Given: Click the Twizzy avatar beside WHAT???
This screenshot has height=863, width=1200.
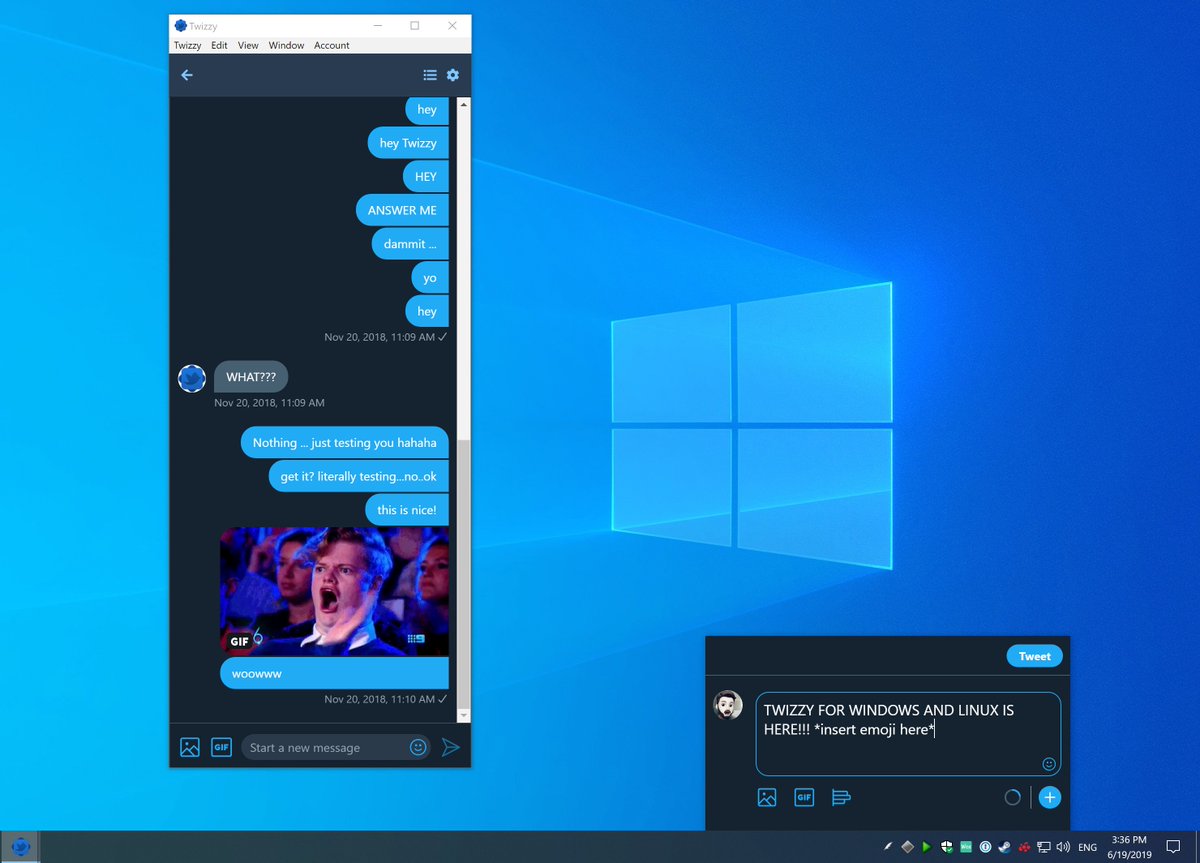Looking at the screenshot, I should (x=192, y=378).
